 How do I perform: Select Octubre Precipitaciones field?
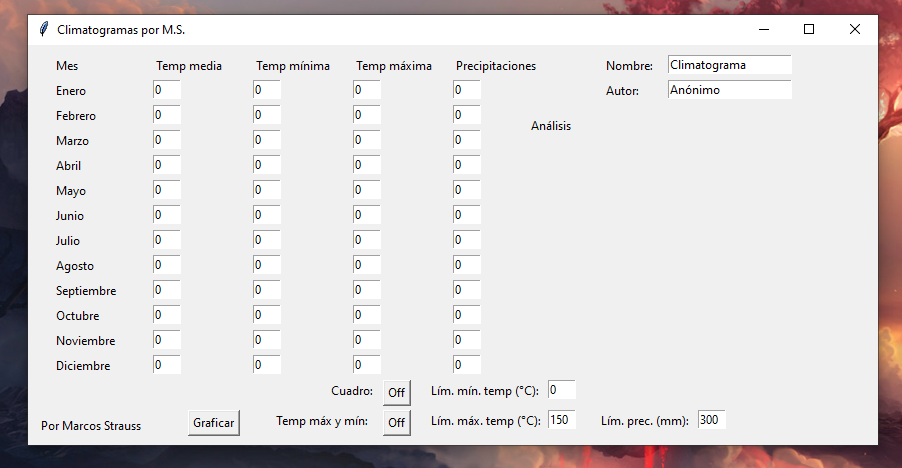click(x=467, y=314)
